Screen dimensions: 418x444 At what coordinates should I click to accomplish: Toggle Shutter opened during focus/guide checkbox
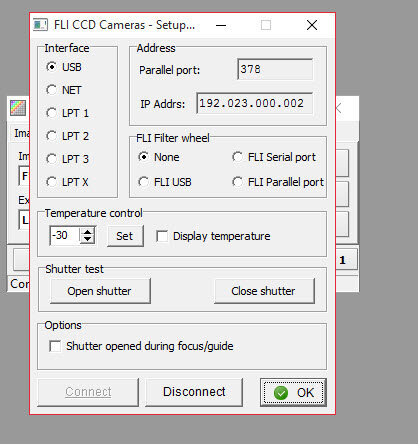55,346
